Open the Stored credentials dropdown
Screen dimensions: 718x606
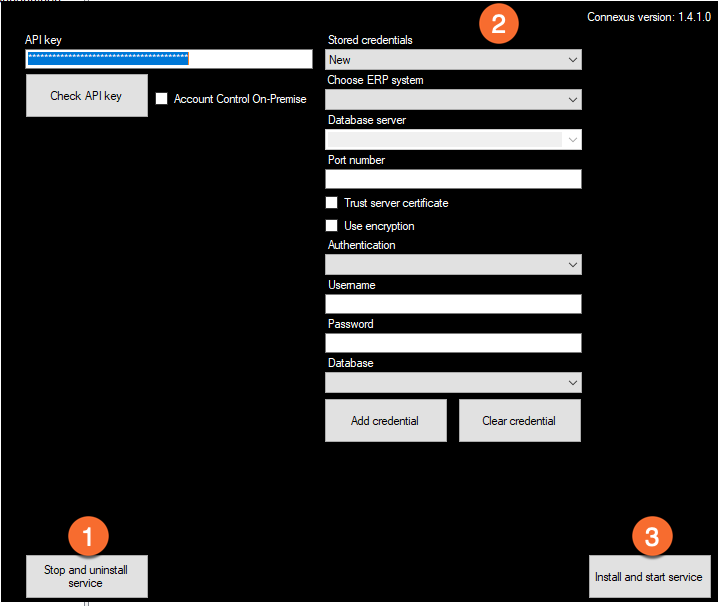453,60
